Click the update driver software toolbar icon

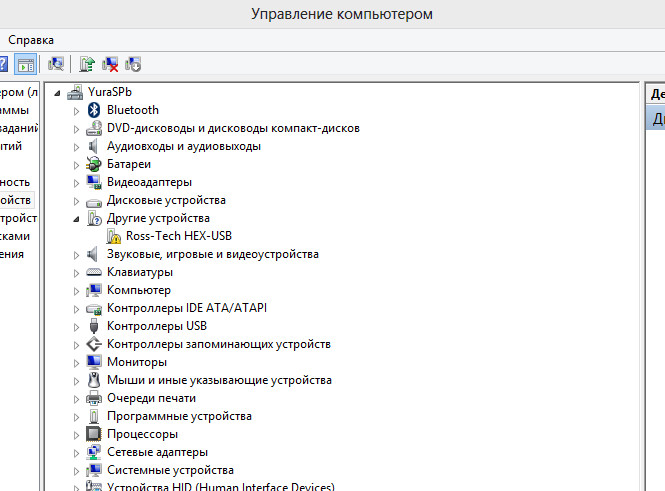[87, 64]
